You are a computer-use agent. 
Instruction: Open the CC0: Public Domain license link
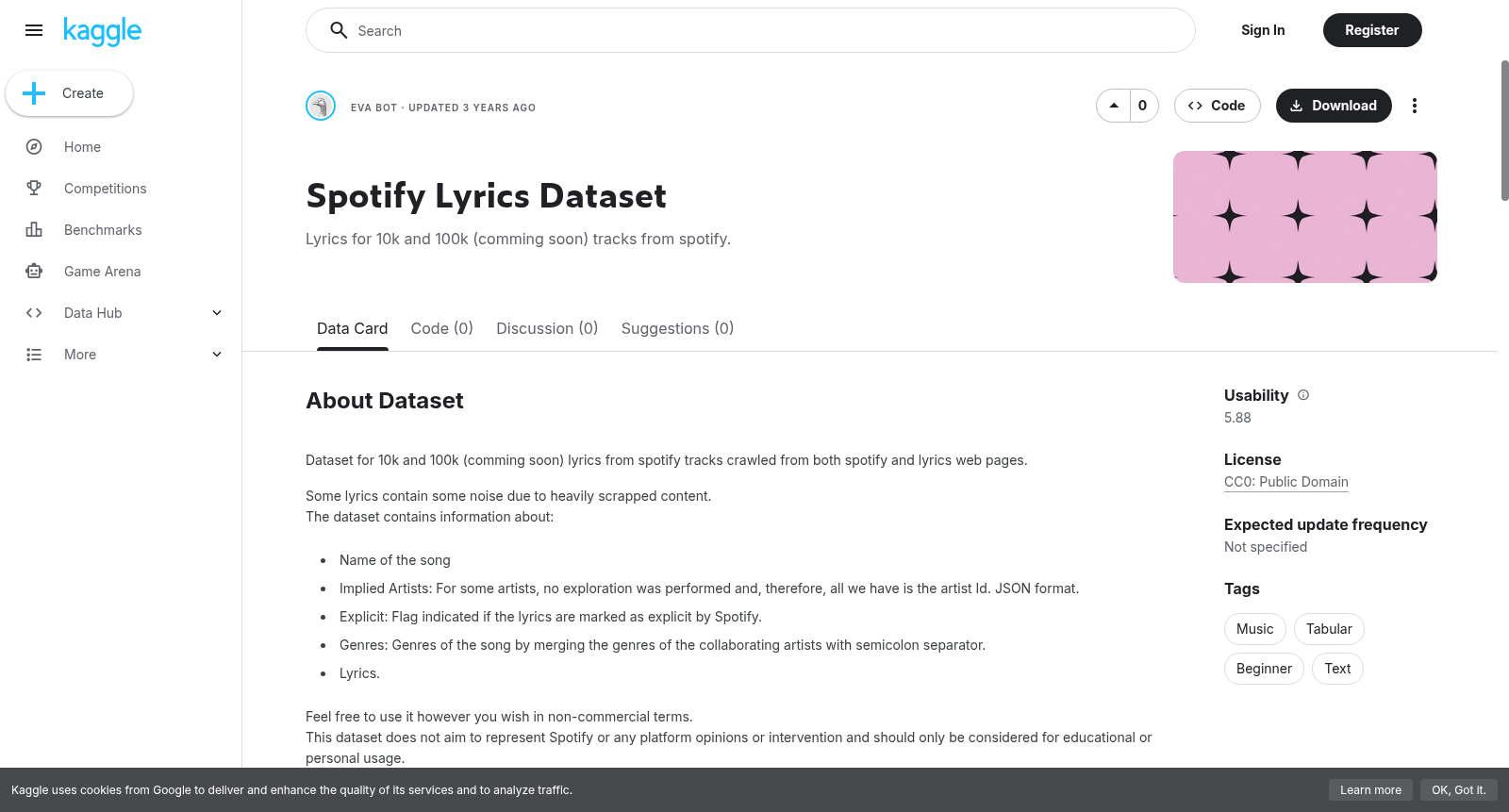(1286, 482)
